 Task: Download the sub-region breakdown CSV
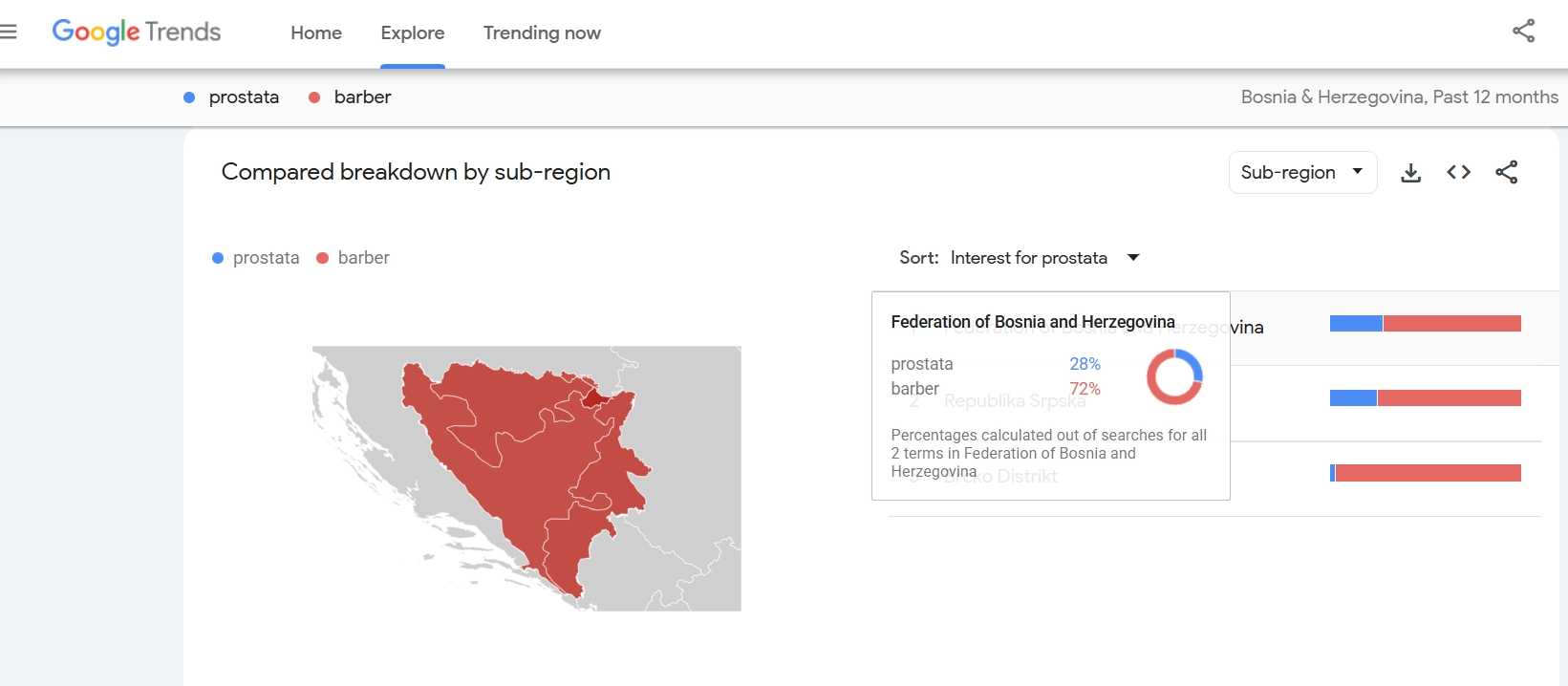(x=1410, y=173)
